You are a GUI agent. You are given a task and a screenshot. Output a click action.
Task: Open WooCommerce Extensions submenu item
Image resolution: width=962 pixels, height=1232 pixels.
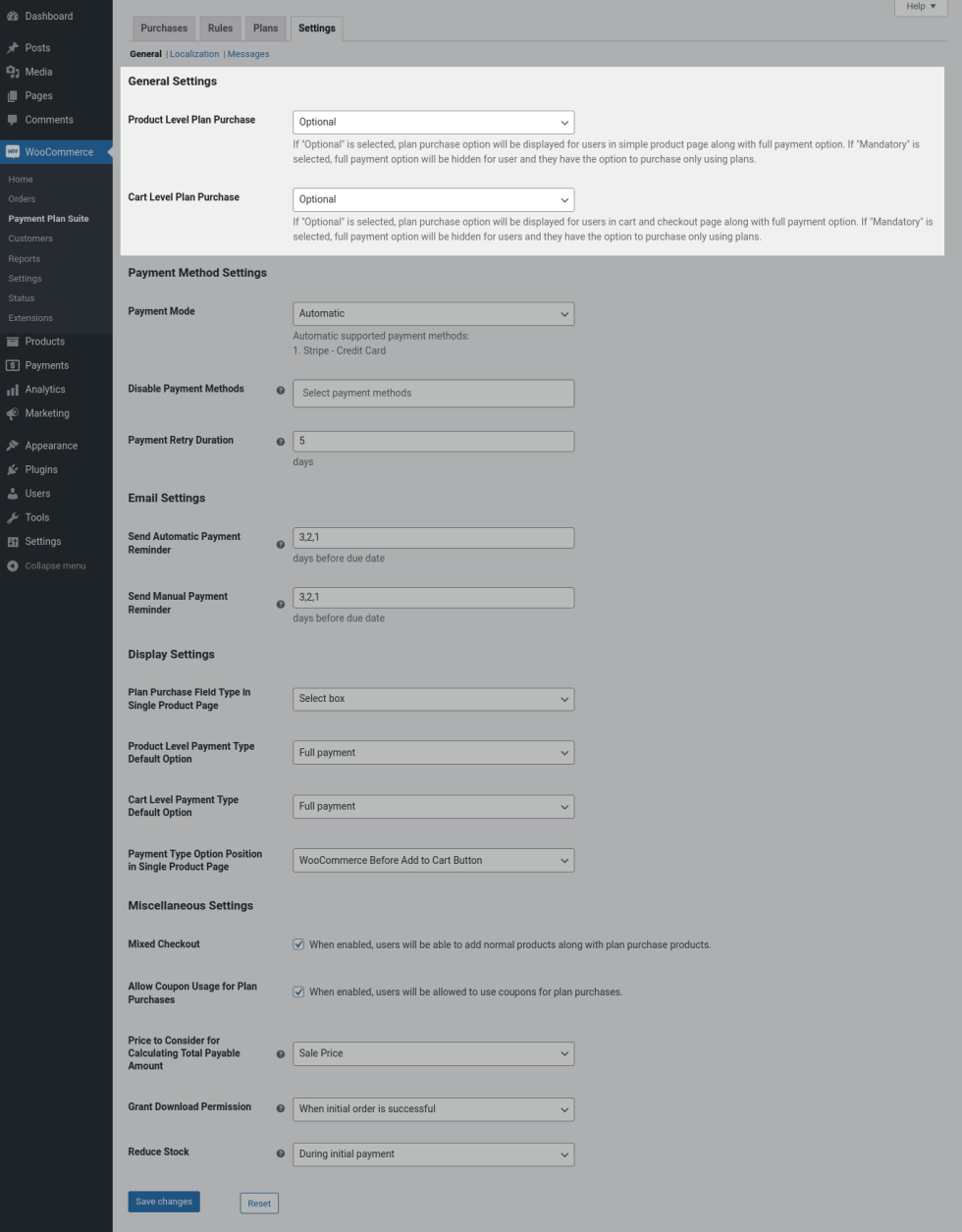coord(30,318)
